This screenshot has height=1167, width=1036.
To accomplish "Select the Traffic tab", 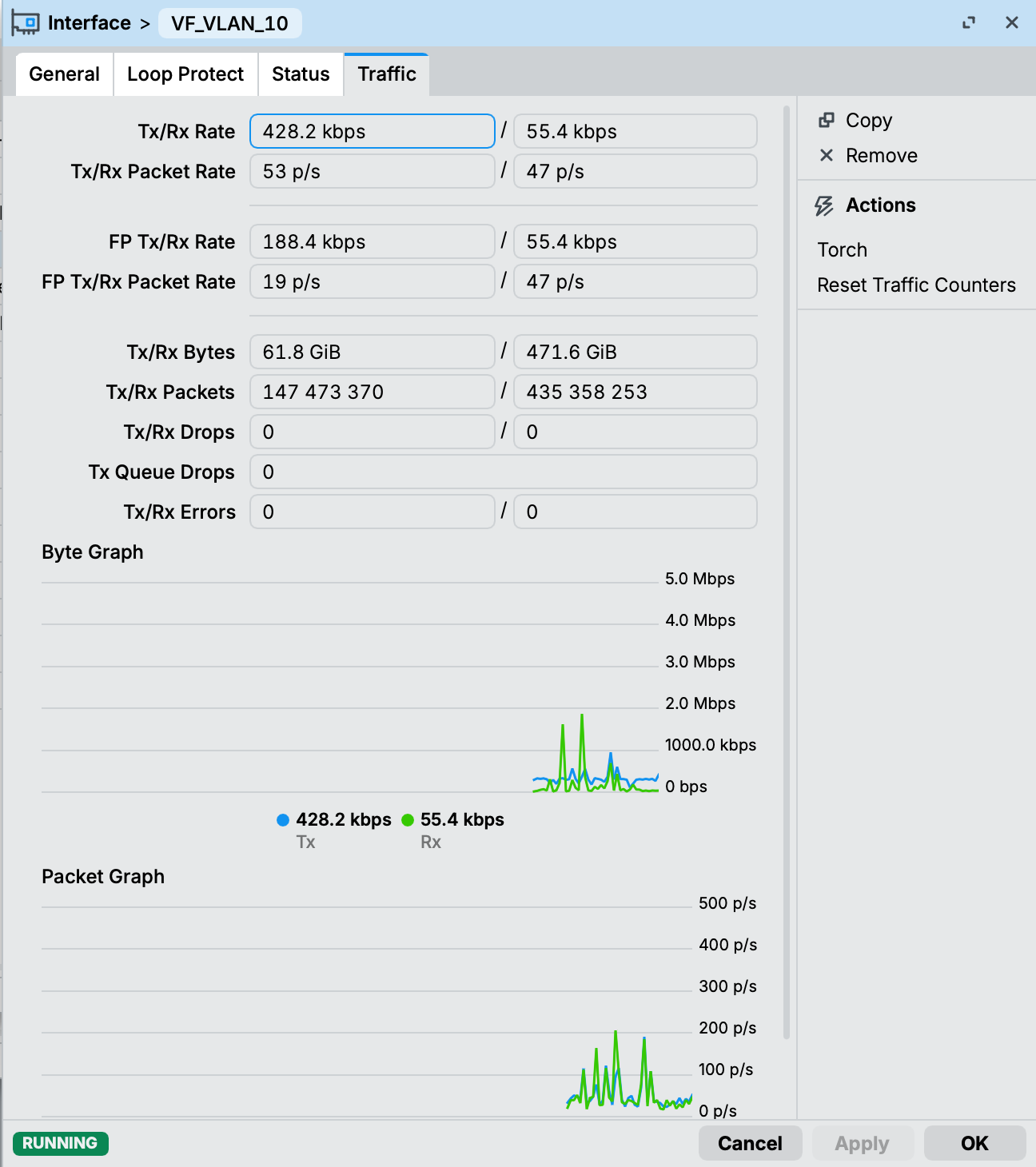I will click(387, 74).
